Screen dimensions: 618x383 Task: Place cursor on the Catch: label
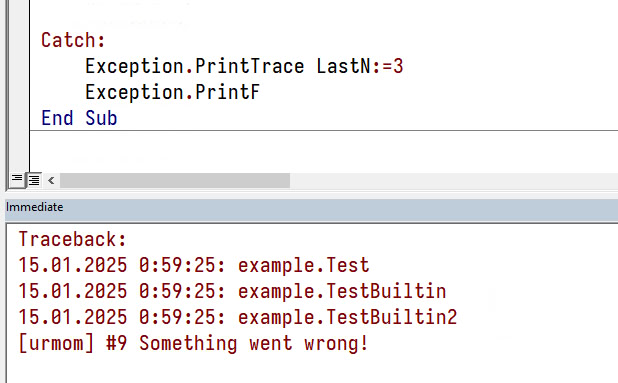pyautogui.click(x=73, y=40)
